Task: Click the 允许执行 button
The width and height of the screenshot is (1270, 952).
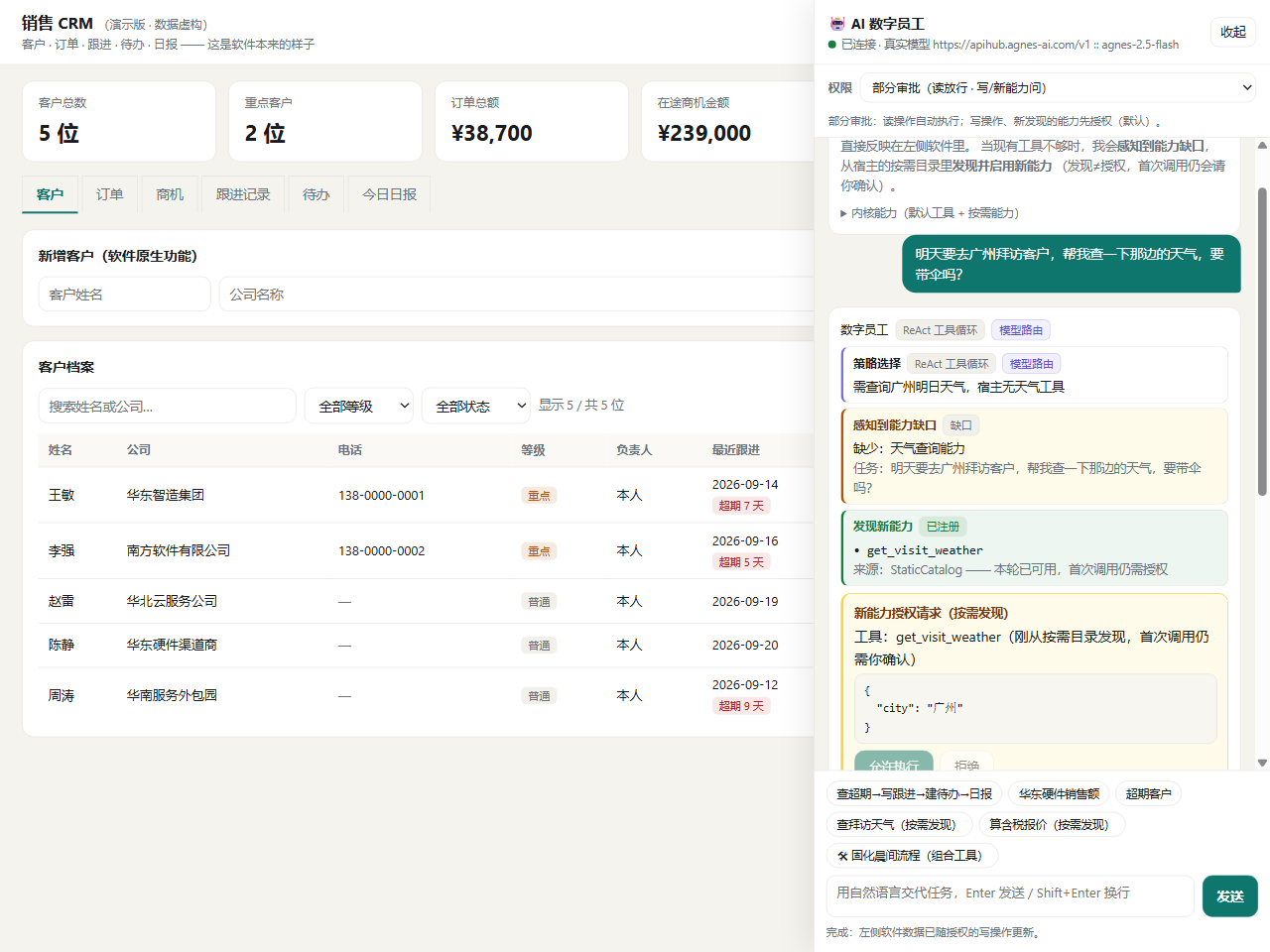Action: 894,762
